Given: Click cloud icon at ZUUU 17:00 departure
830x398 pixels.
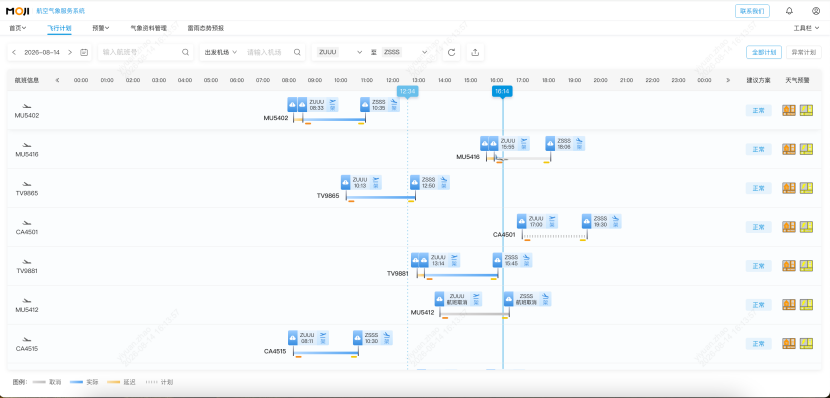Looking at the screenshot, I should tap(522, 221).
